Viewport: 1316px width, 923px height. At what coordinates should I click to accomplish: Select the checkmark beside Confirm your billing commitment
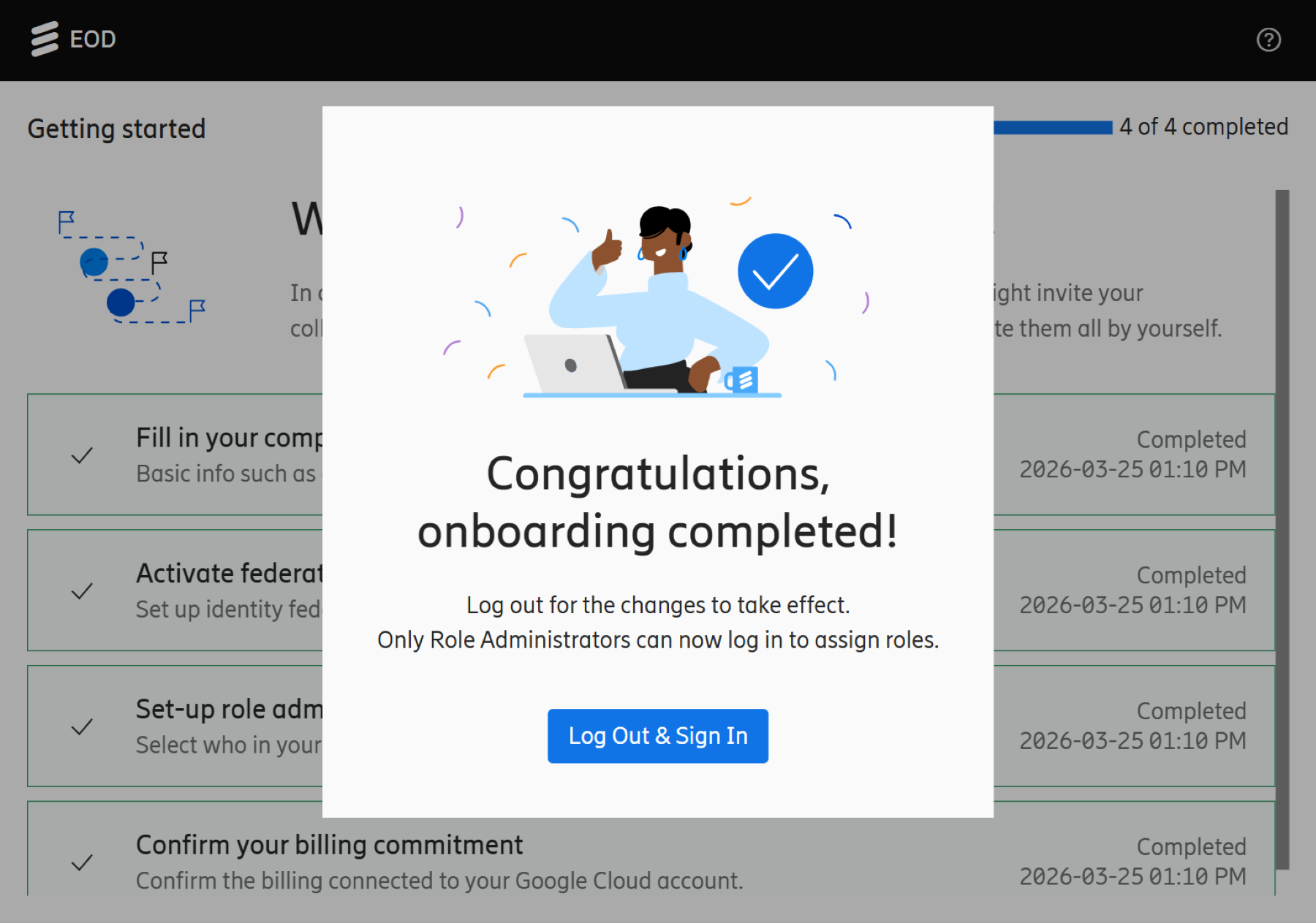tap(82, 865)
